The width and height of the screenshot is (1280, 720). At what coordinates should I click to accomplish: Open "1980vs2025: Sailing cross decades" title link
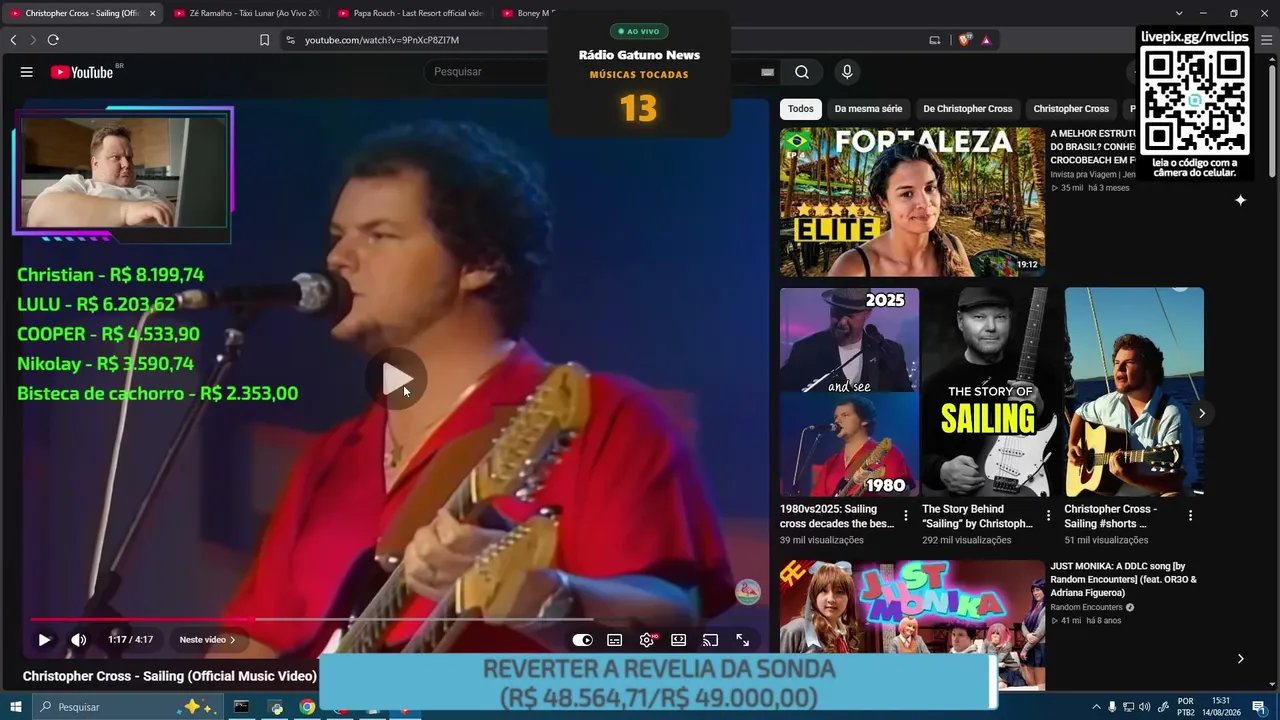coord(837,516)
